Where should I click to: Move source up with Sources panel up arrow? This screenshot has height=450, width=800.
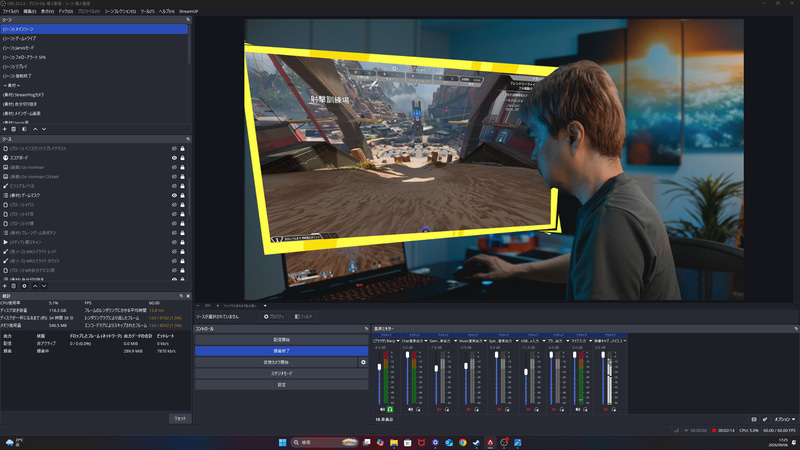(35, 286)
